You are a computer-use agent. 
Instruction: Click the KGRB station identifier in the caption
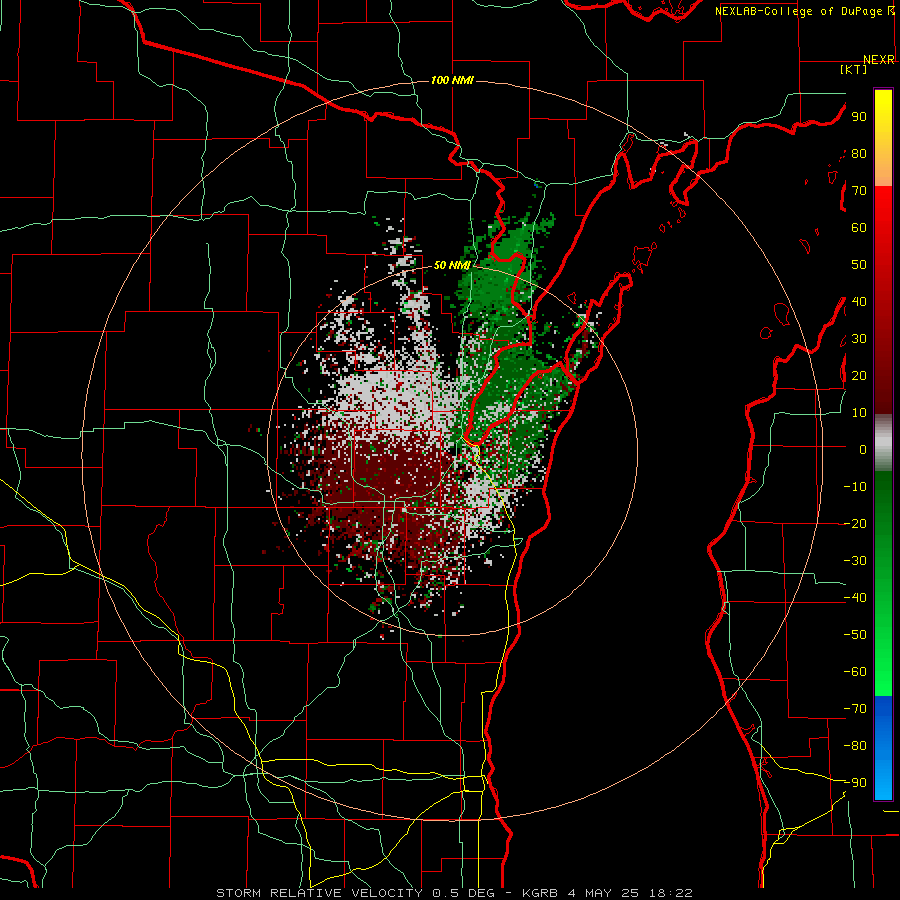(x=540, y=893)
